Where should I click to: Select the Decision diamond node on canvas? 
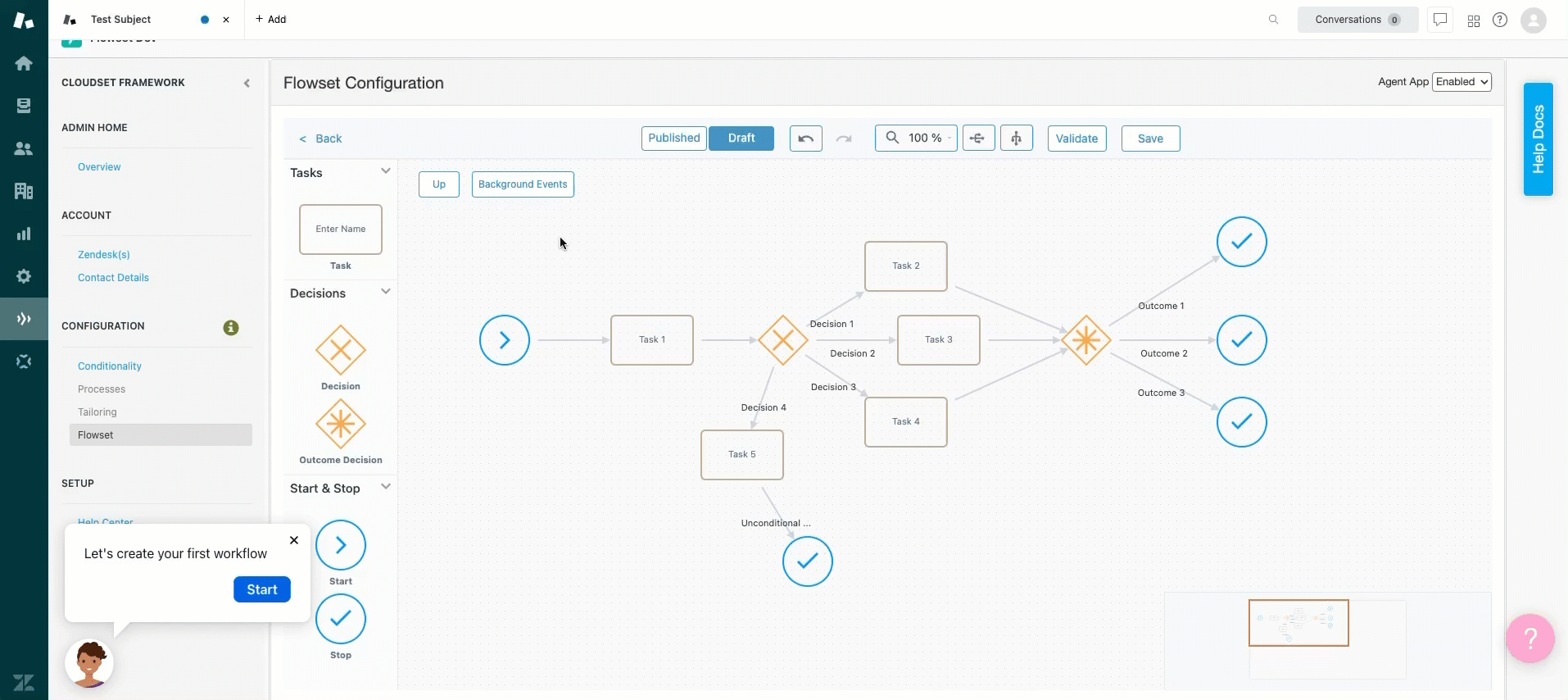click(x=783, y=340)
